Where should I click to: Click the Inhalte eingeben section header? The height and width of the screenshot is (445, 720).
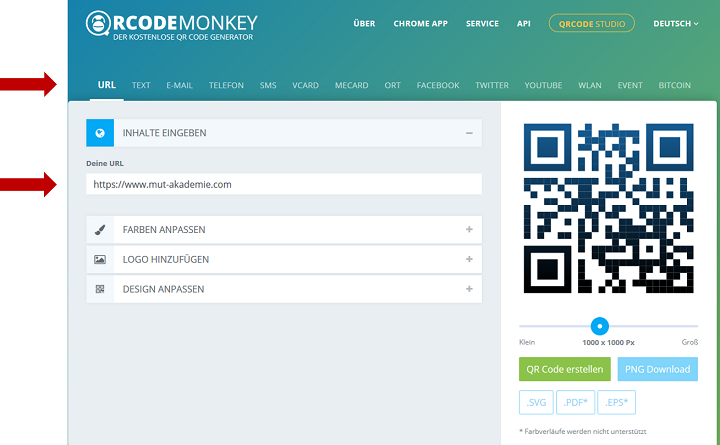tap(284, 133)
